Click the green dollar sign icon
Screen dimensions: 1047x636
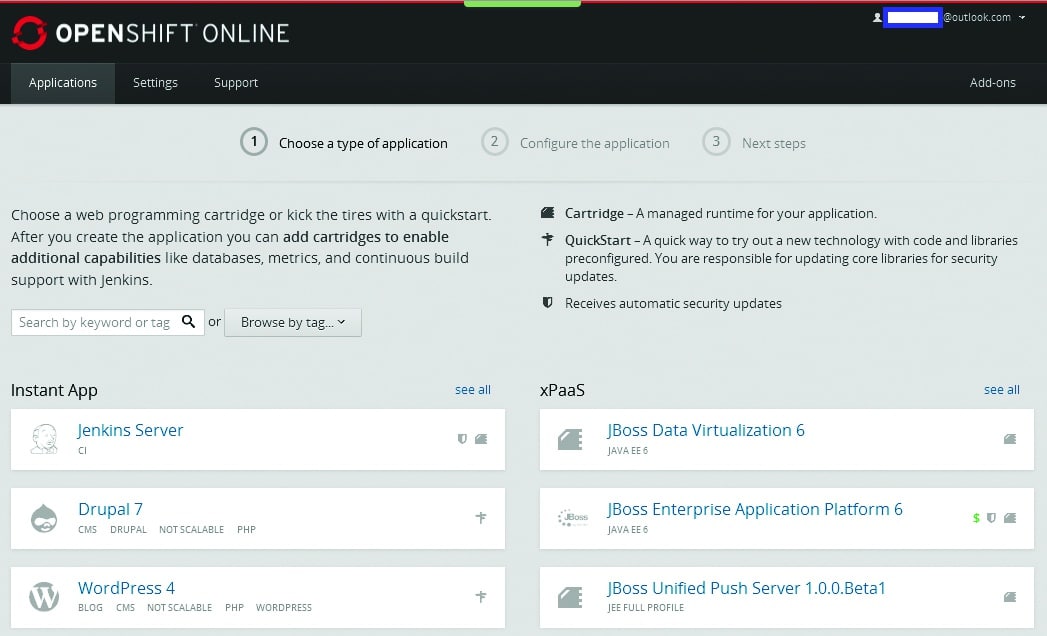click(x=976, y=518)
